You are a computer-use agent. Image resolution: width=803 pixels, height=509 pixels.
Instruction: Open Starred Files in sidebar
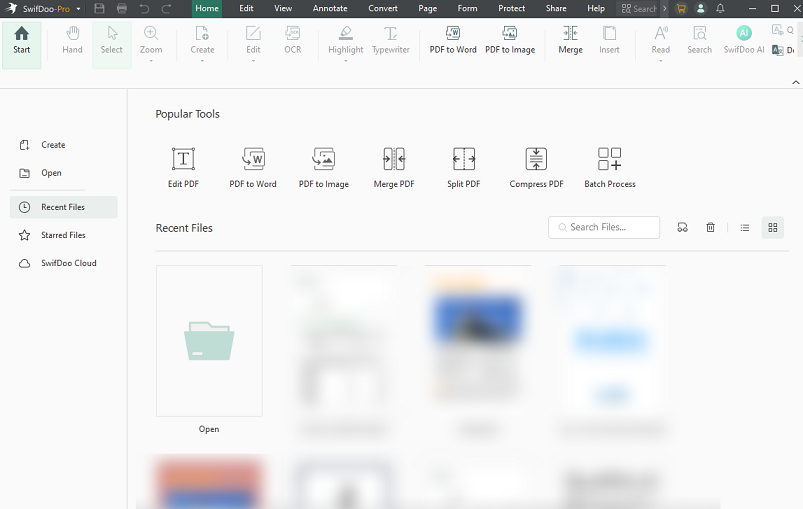click(64, 235)
